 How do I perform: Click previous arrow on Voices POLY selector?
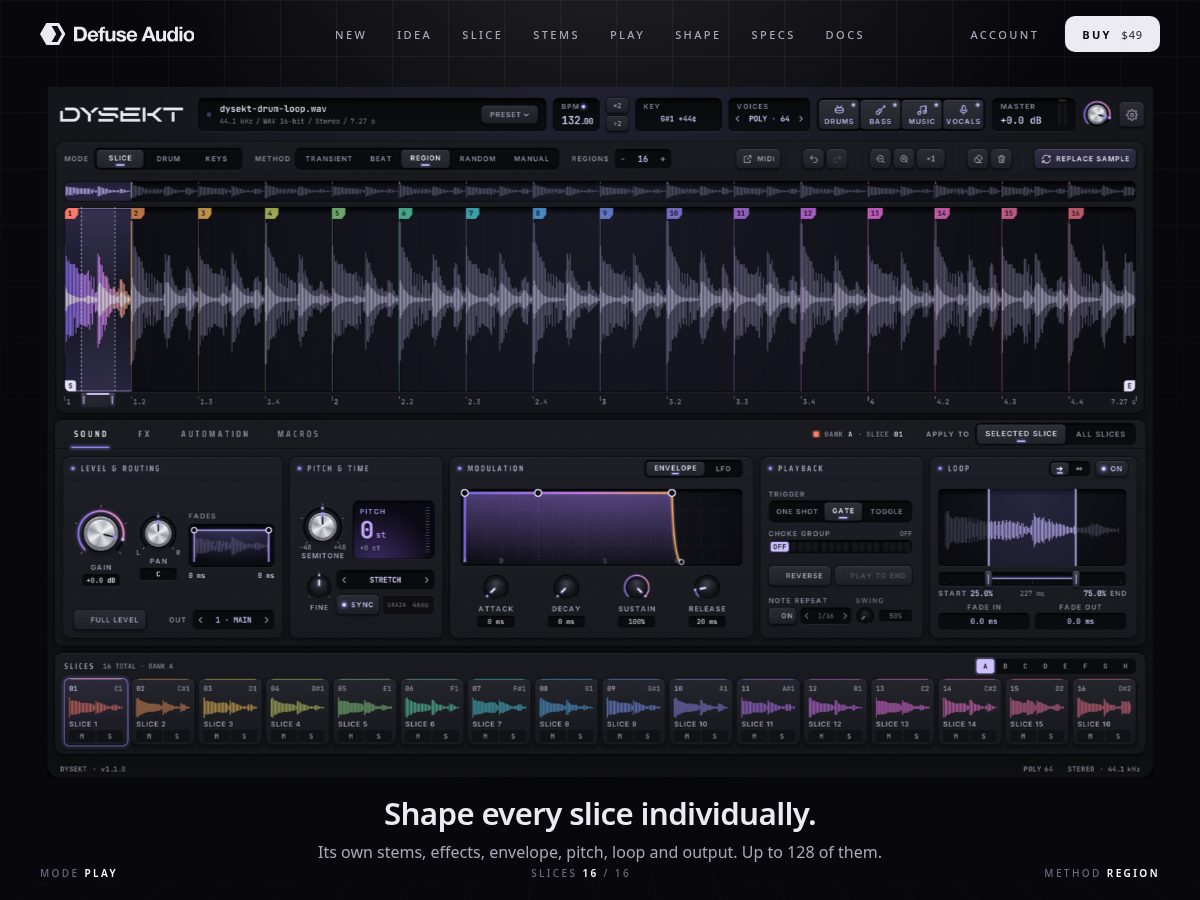(x=738, y=119)
